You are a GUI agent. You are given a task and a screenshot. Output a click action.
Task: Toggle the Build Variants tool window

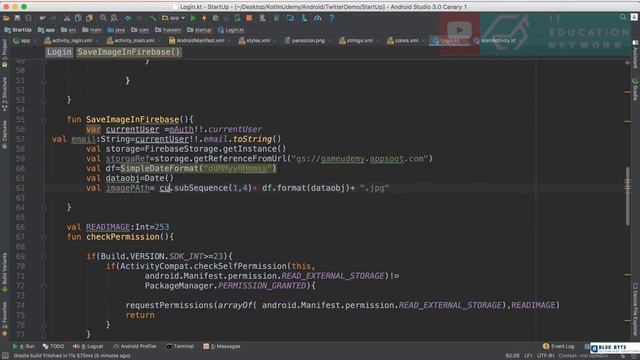pyautogui.click(x=4, y=272)
